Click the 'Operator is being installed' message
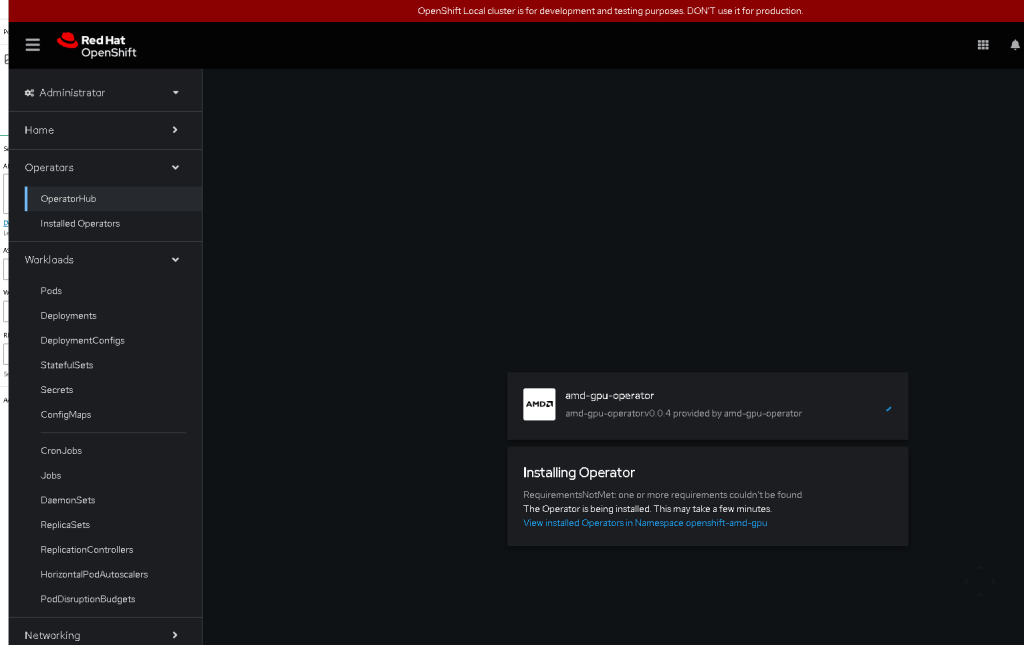1024x645 pixels. pos(647,509)
